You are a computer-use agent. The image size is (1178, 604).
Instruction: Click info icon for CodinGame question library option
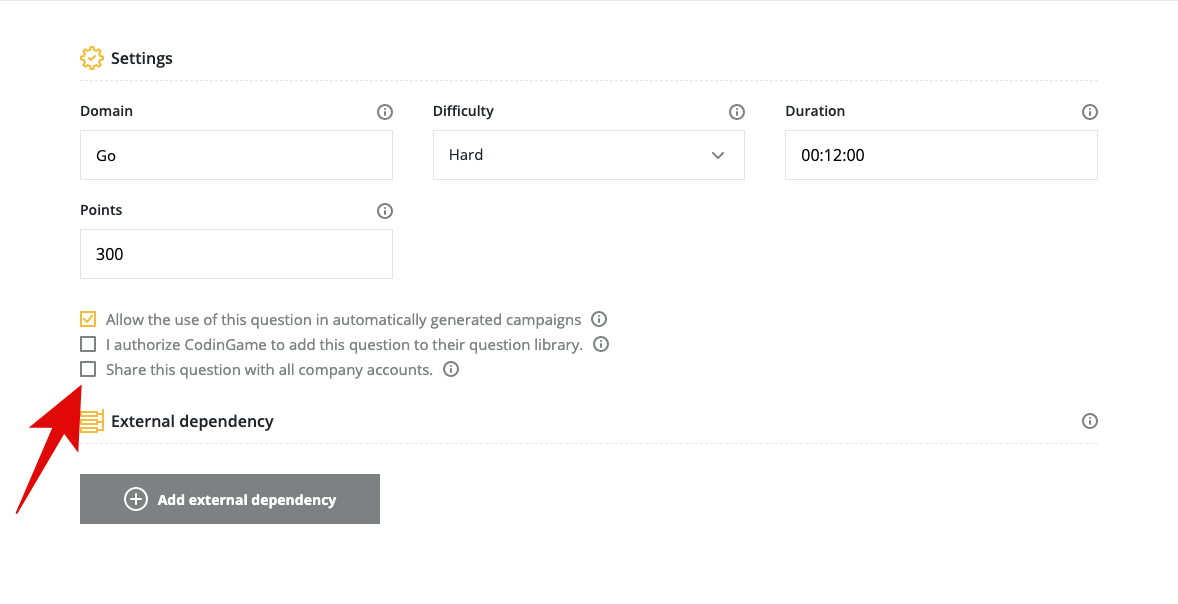point(601,345)
